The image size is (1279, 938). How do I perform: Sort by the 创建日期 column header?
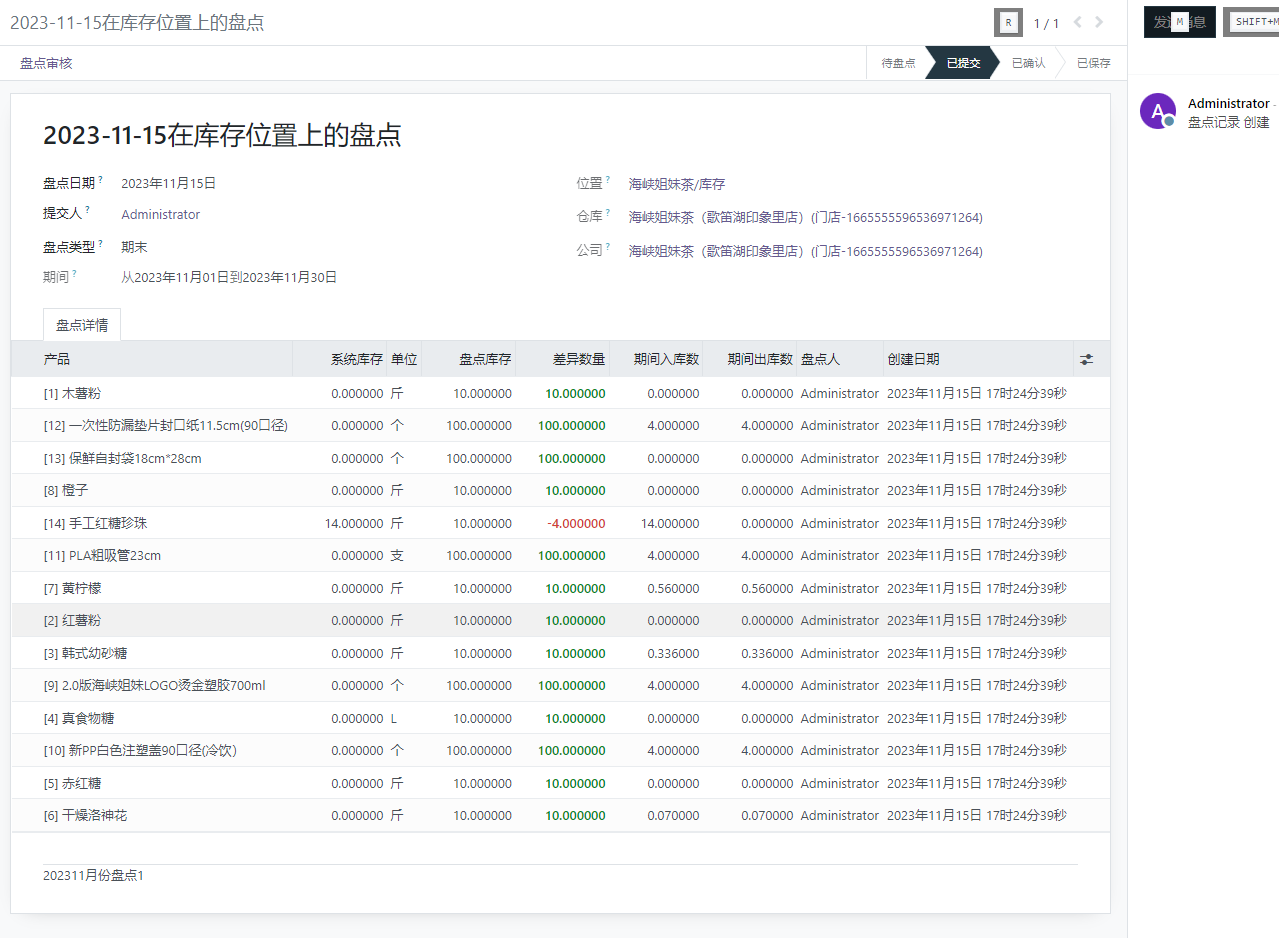(912, 359)
